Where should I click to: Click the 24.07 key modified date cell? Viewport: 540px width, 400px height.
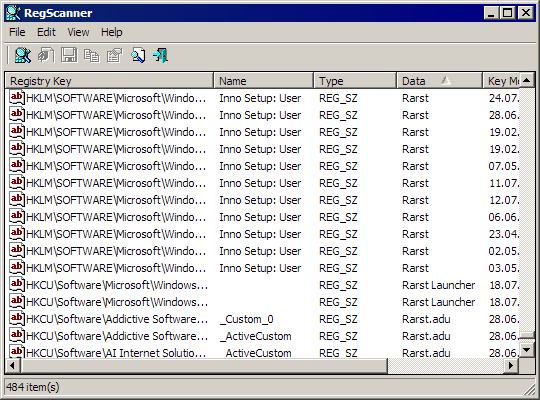click(503, 98)
